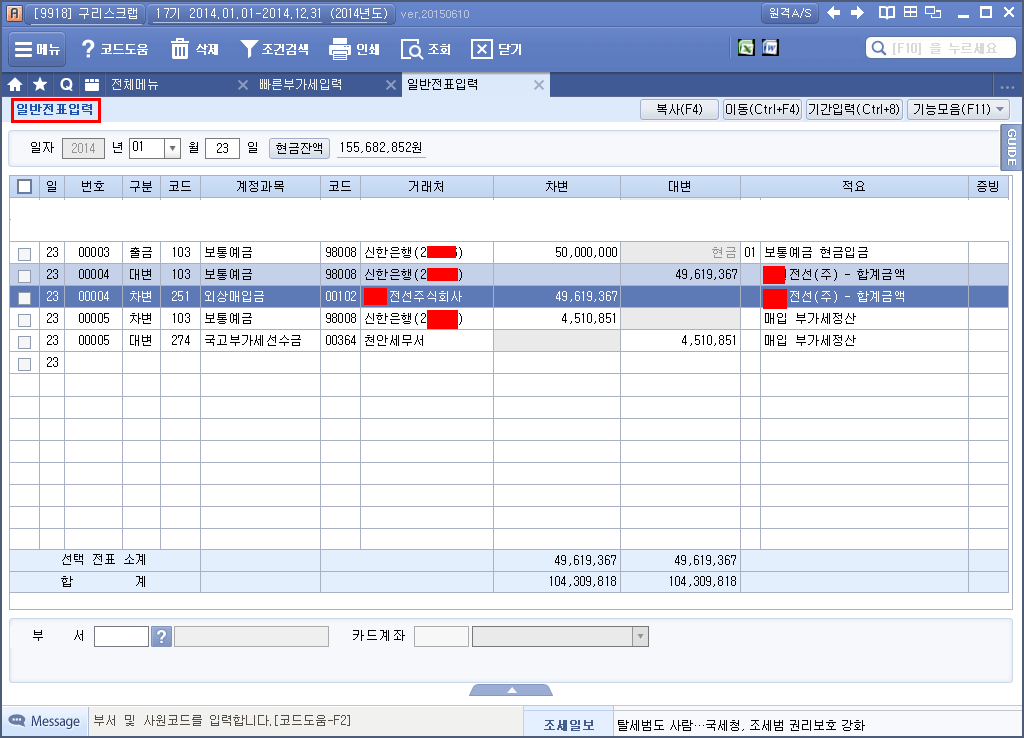Click the tax news headline text
This screenshot has width=1024, height=738.
(741, 725)
